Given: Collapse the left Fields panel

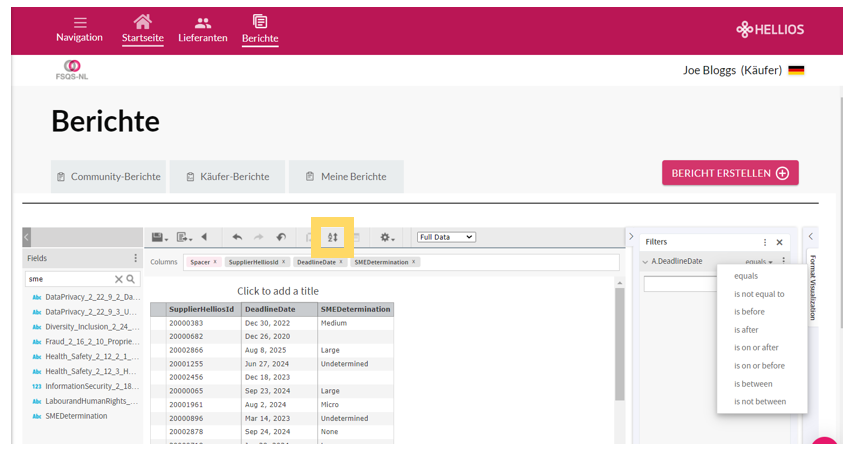Looking at the screenshot, I should pyautogui.click(x=27, y=237).
